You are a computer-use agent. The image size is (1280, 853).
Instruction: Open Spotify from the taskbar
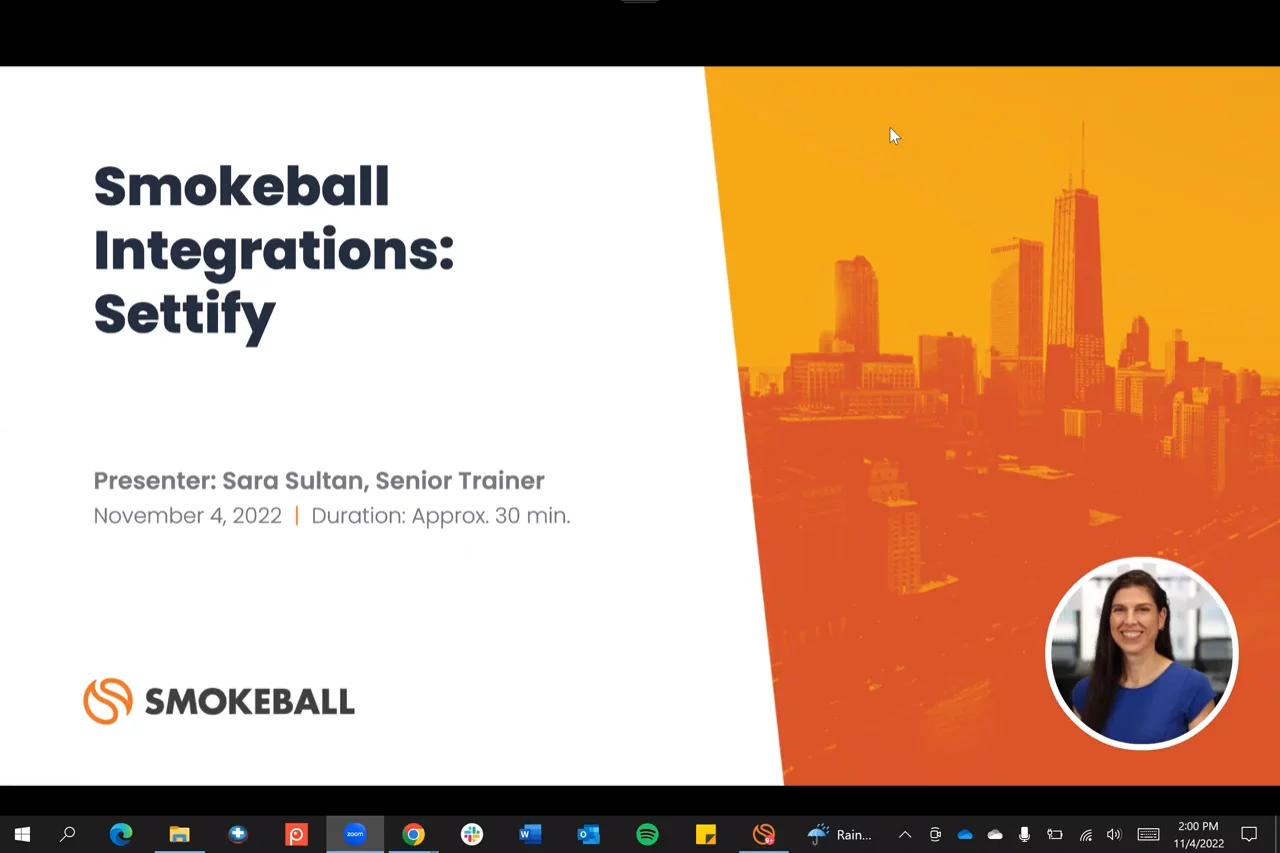pyautogui.click(x=647, y=834)
